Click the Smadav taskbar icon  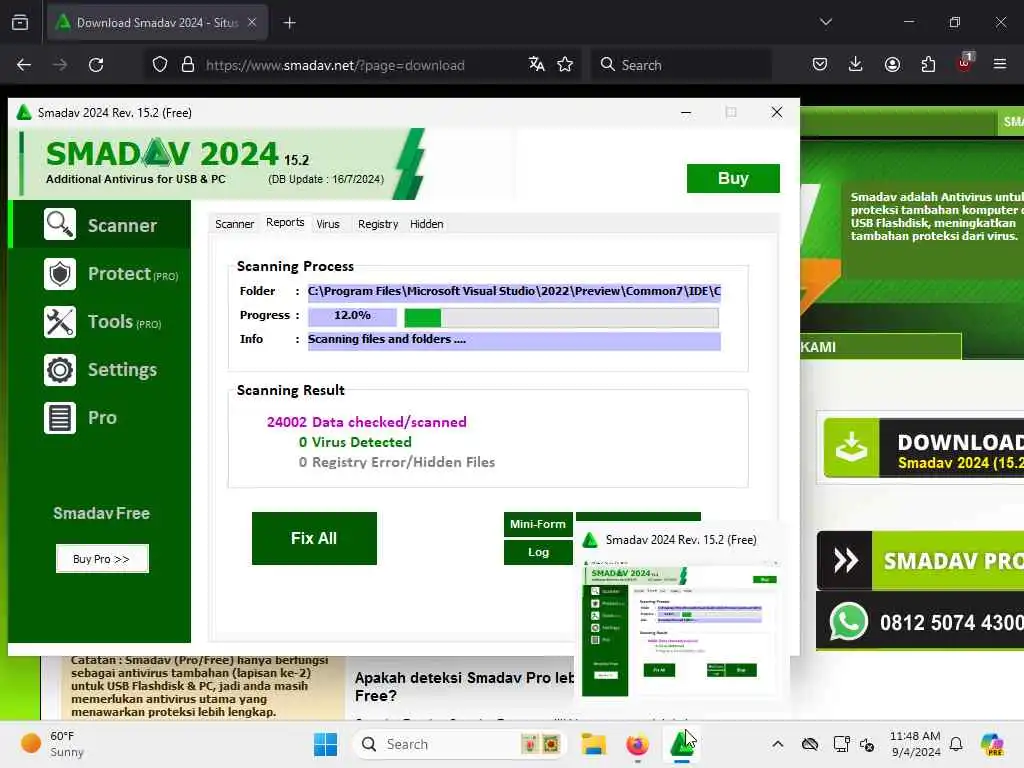[x=681, y=744]
